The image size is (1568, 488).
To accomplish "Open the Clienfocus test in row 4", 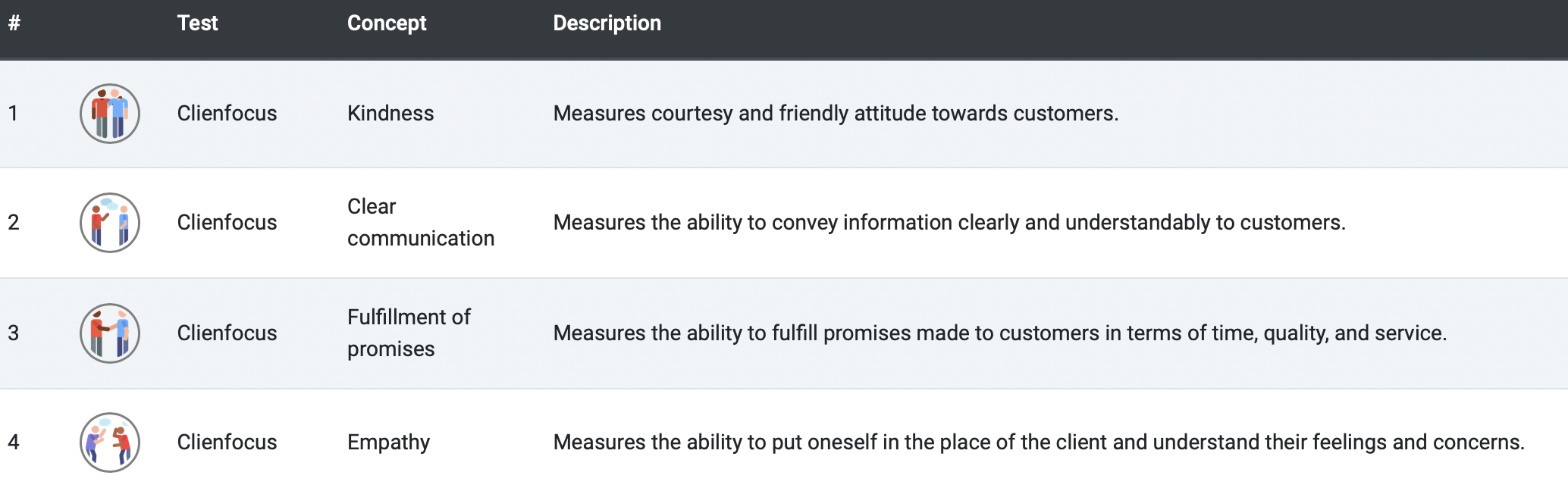I will [x=227, y=443].
